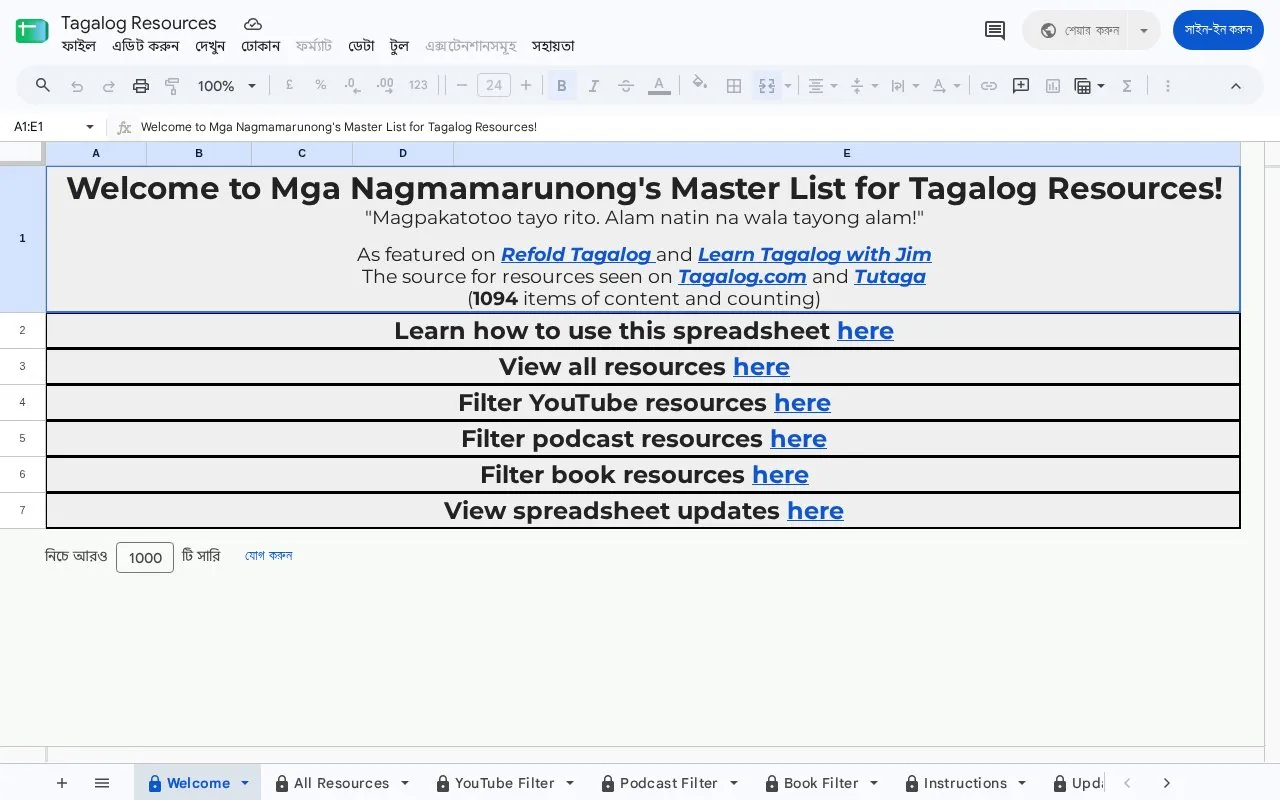Follow the Tagalog.com link

click(742, 277)
